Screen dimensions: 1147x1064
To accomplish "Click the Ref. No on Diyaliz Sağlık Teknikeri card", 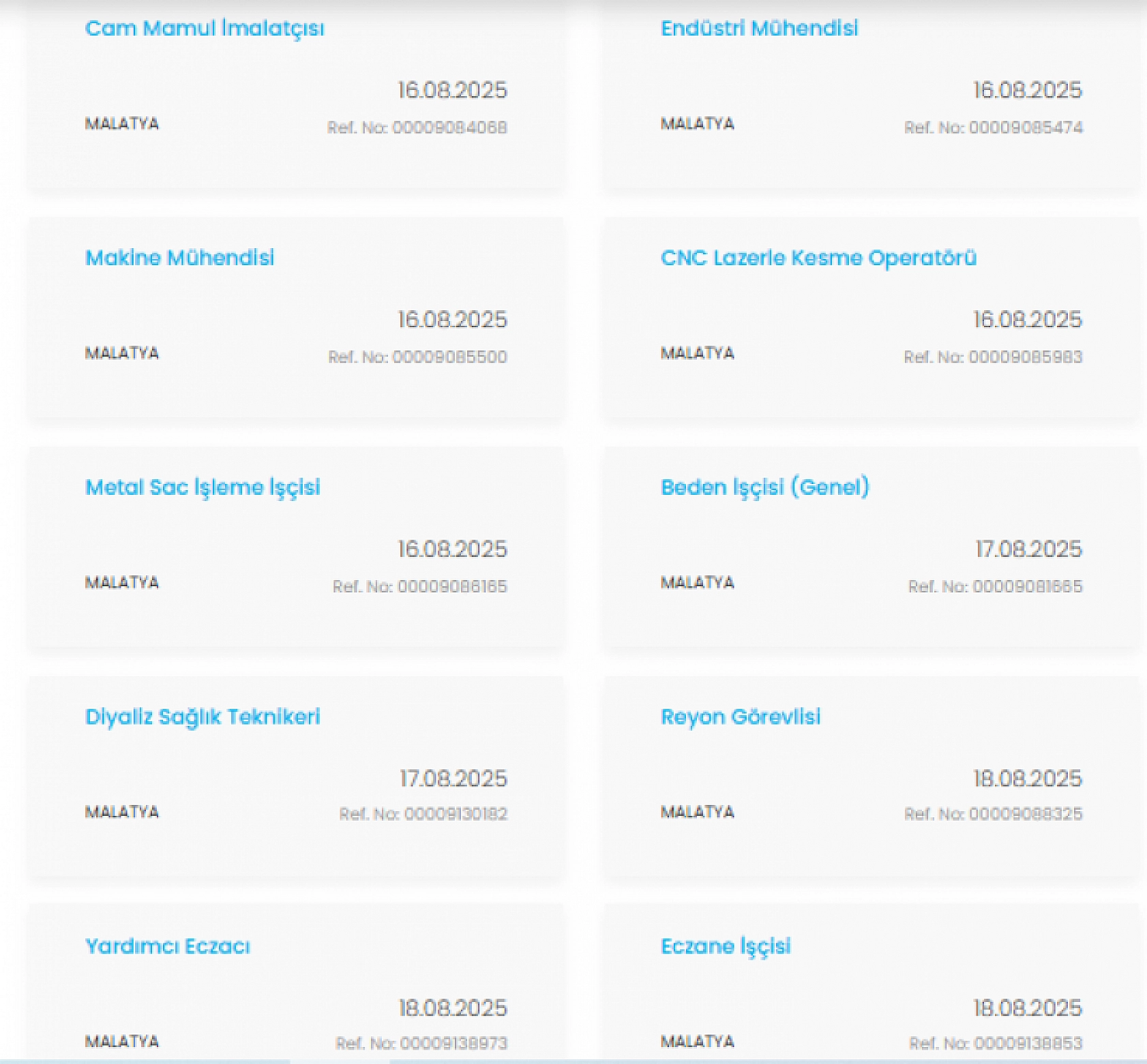I will (423, 814).
